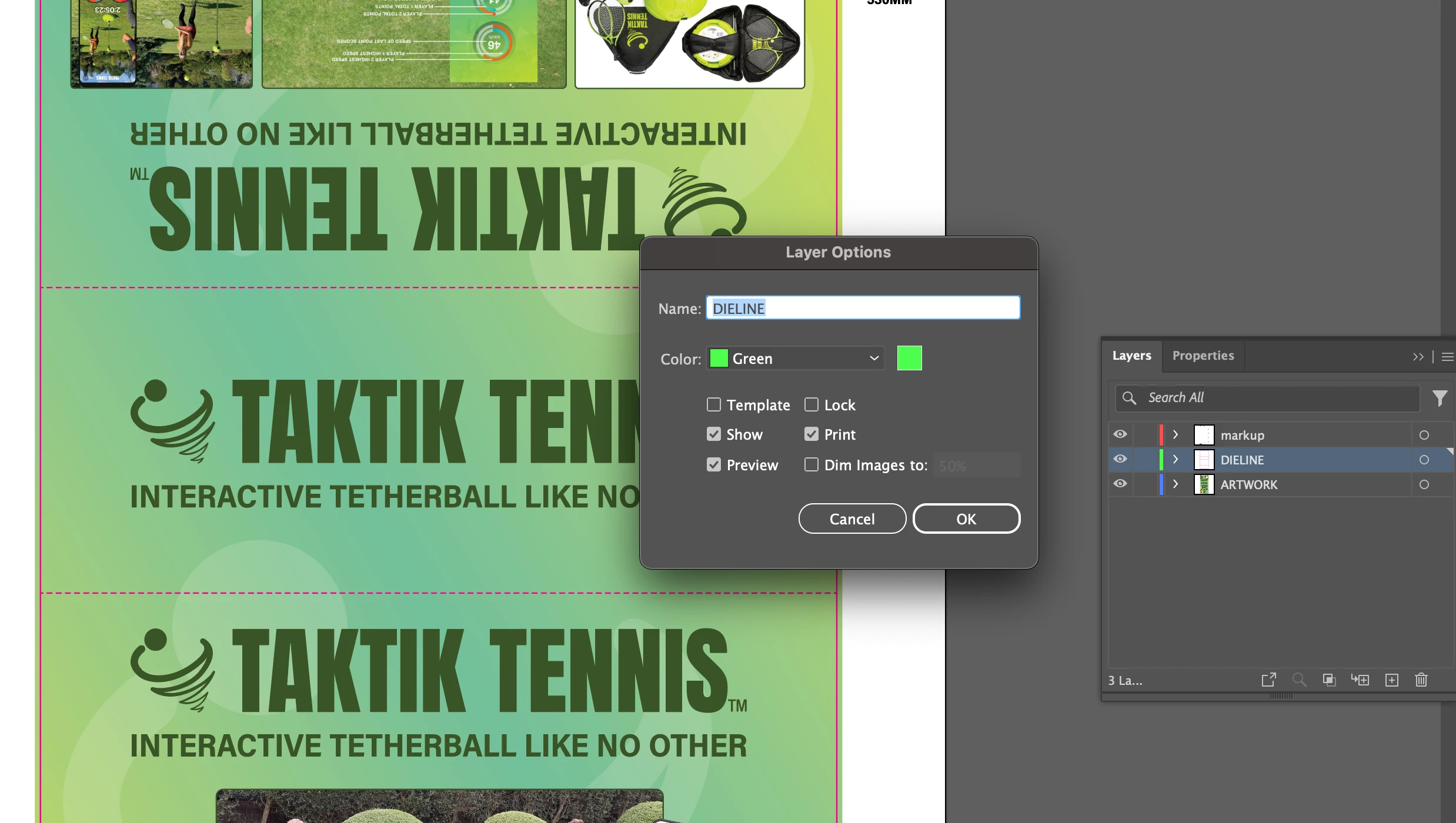The width and height of the screenshot is (1456, 823).
Task: Open the Color dropdown showing Green
Action: click(x=795, y=358)
